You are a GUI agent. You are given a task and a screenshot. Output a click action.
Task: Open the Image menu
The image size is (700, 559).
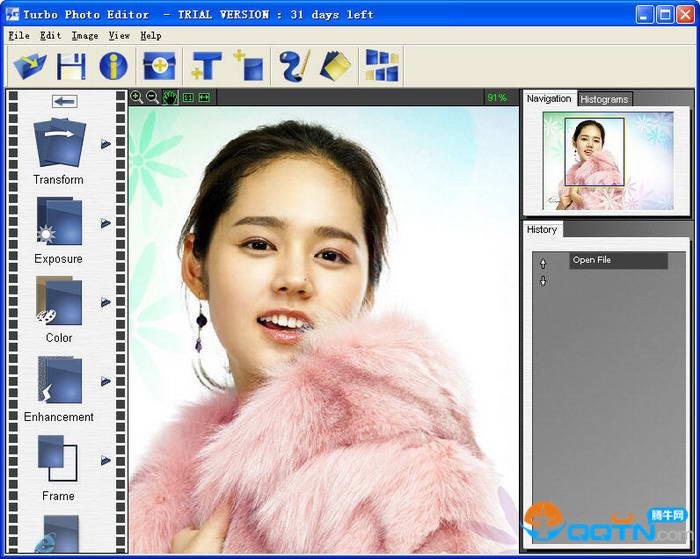coord(85,35)
